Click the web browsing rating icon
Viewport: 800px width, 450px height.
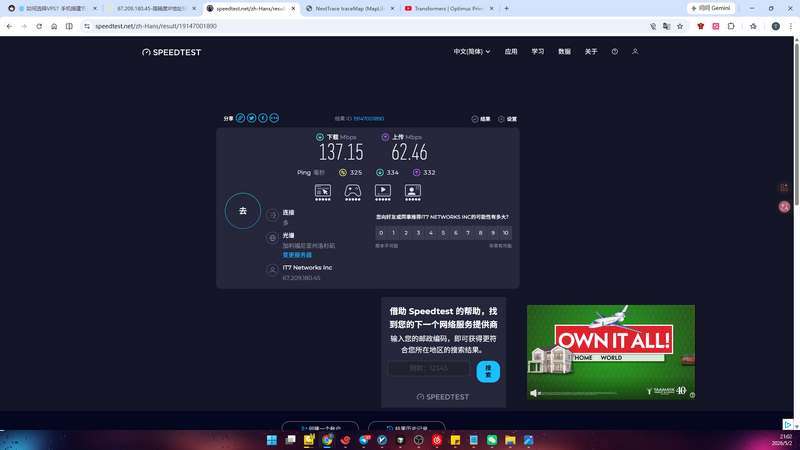point(322,192)
